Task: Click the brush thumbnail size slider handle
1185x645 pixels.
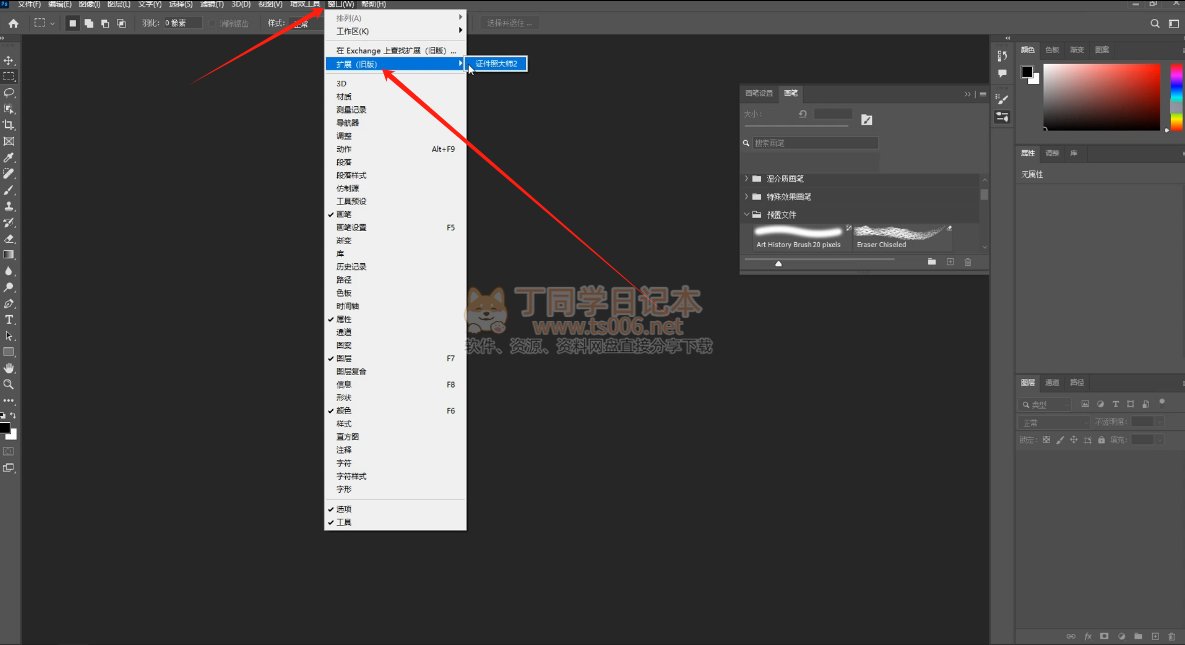Action: [778, 263]
